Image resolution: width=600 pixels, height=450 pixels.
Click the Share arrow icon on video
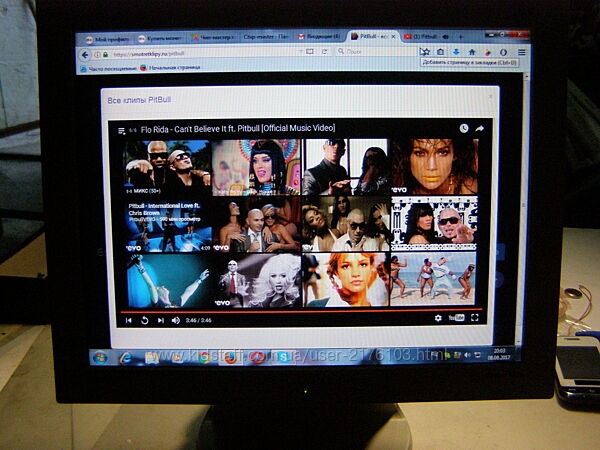pos(479,129)
